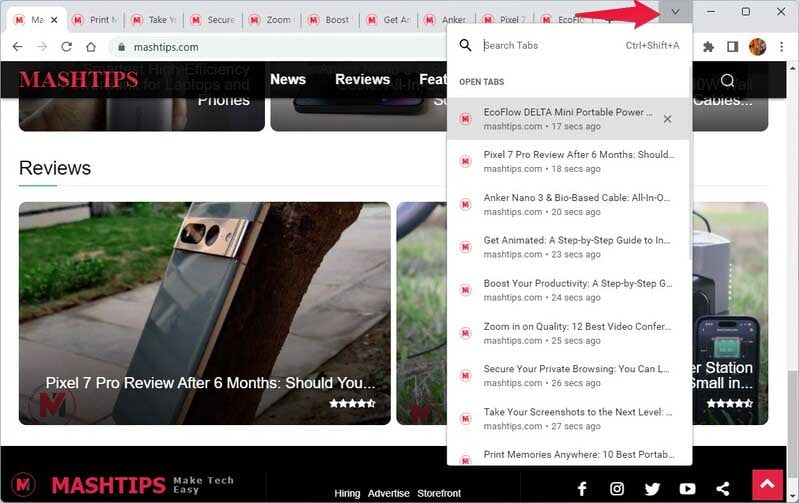Screen dimensions: 799x503
Task: Switch to Secure Your Private Browsing entry
Action: click(569, 376)
